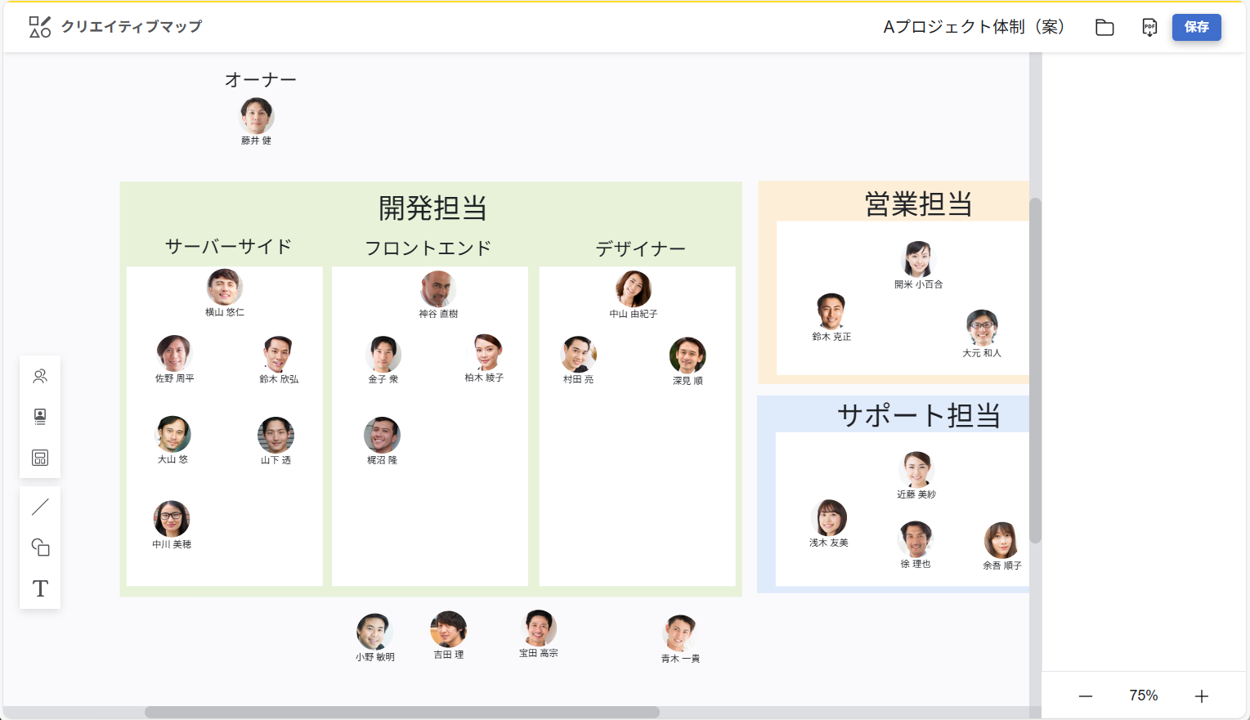Select the member placement tool

pos(39,376)
